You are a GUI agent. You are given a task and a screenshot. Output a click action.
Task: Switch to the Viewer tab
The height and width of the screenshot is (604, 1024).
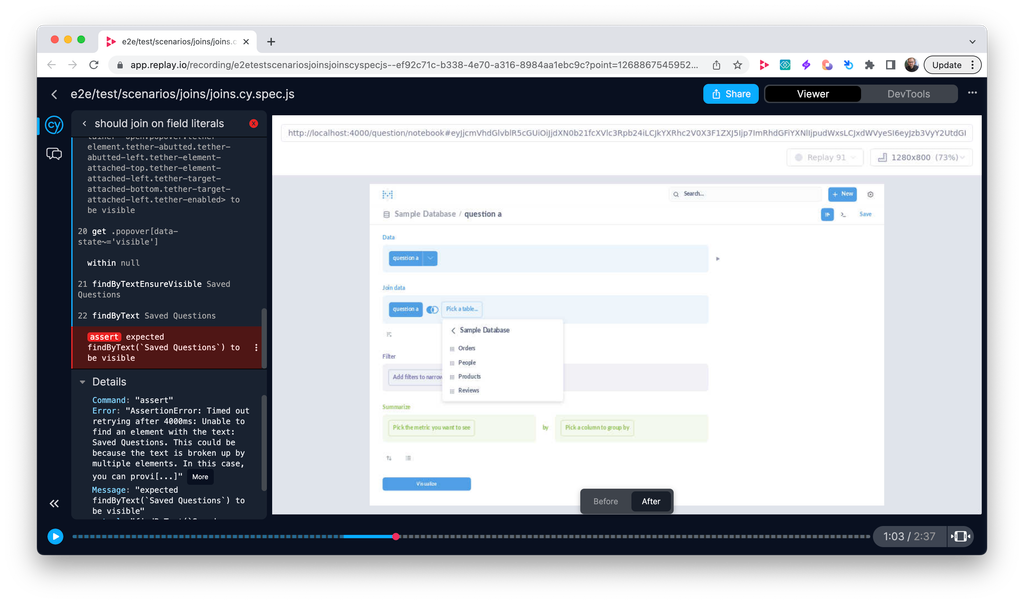coord(812,94)
